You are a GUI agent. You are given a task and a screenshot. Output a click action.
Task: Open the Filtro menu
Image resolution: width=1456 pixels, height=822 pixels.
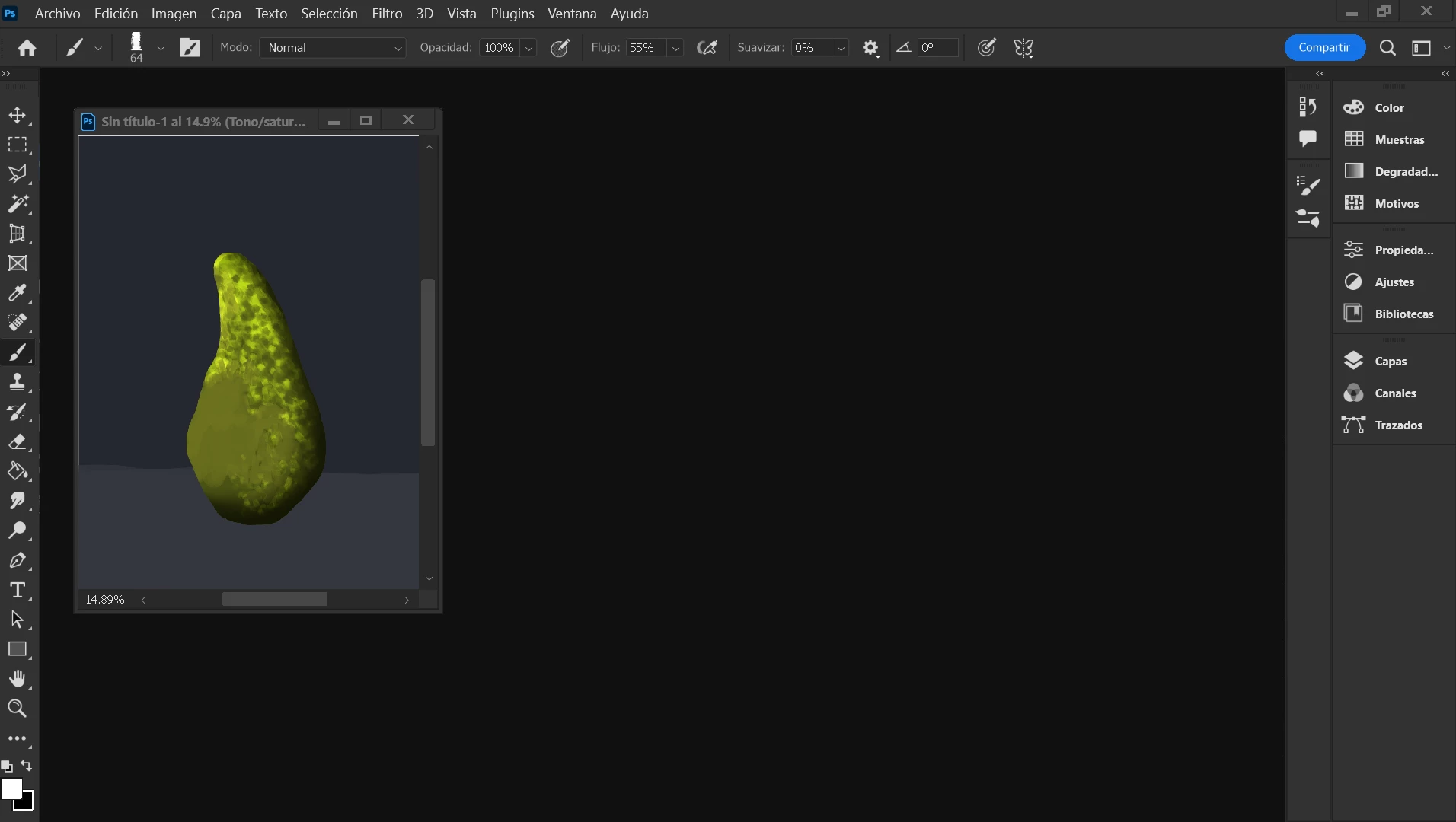[387, 14]
